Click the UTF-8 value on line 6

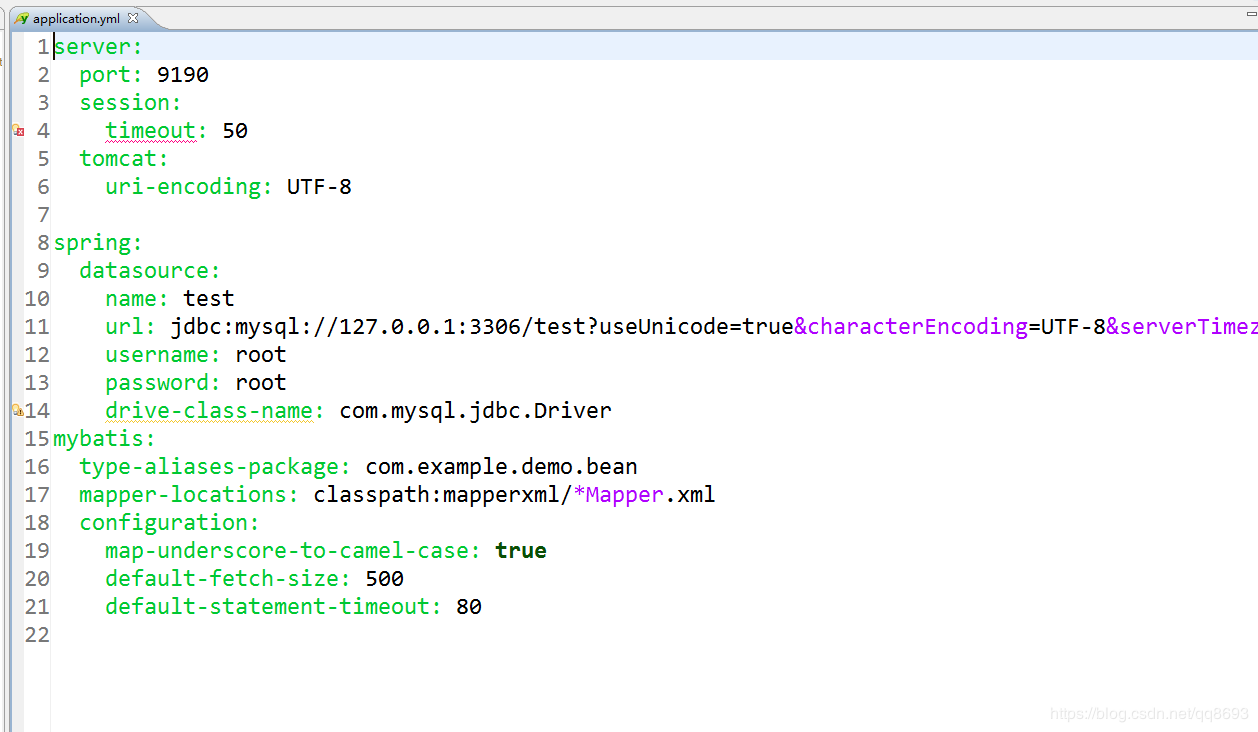[x=319, y=187]
